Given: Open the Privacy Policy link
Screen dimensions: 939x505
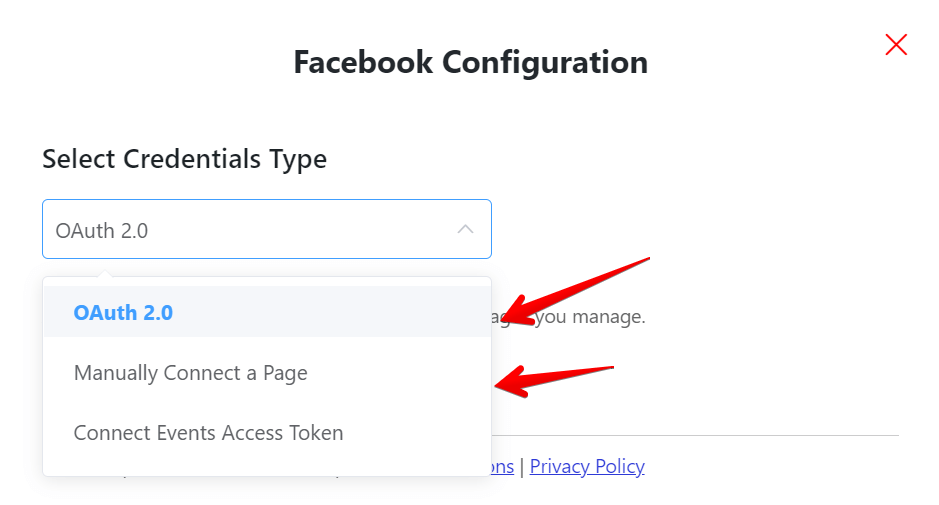Looking at the screenshot, I should click(x=587, y=466).
